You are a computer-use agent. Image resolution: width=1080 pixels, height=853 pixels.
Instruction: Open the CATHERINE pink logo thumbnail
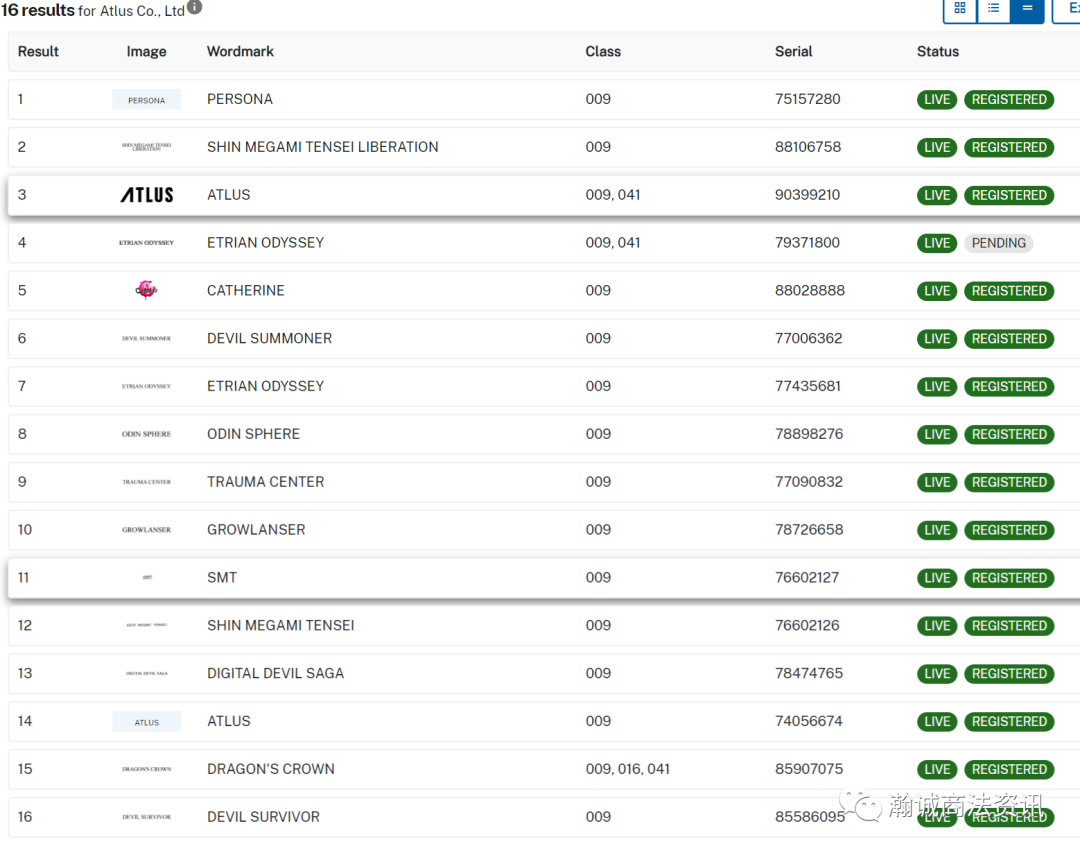(146, 290)
